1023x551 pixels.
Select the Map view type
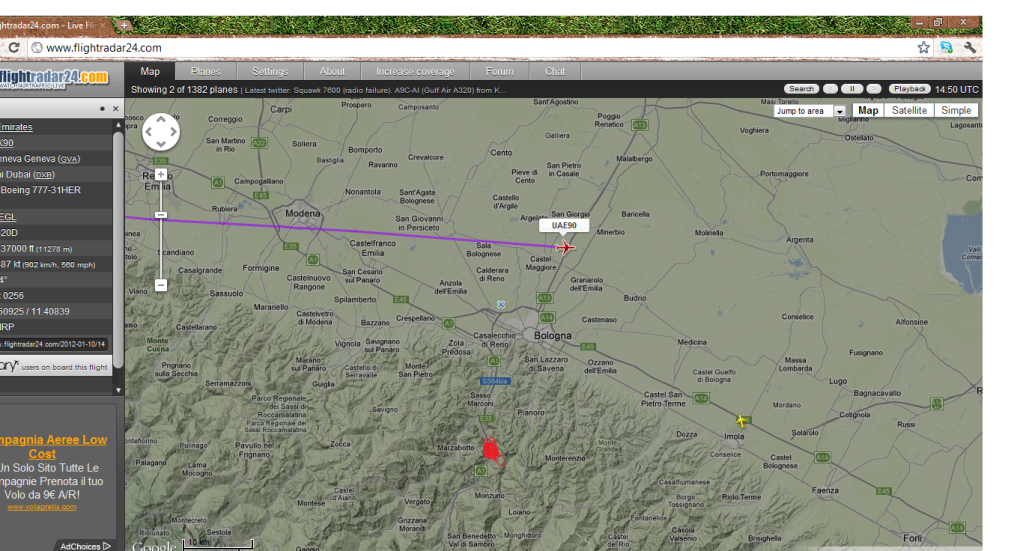[x=868, y=111]
